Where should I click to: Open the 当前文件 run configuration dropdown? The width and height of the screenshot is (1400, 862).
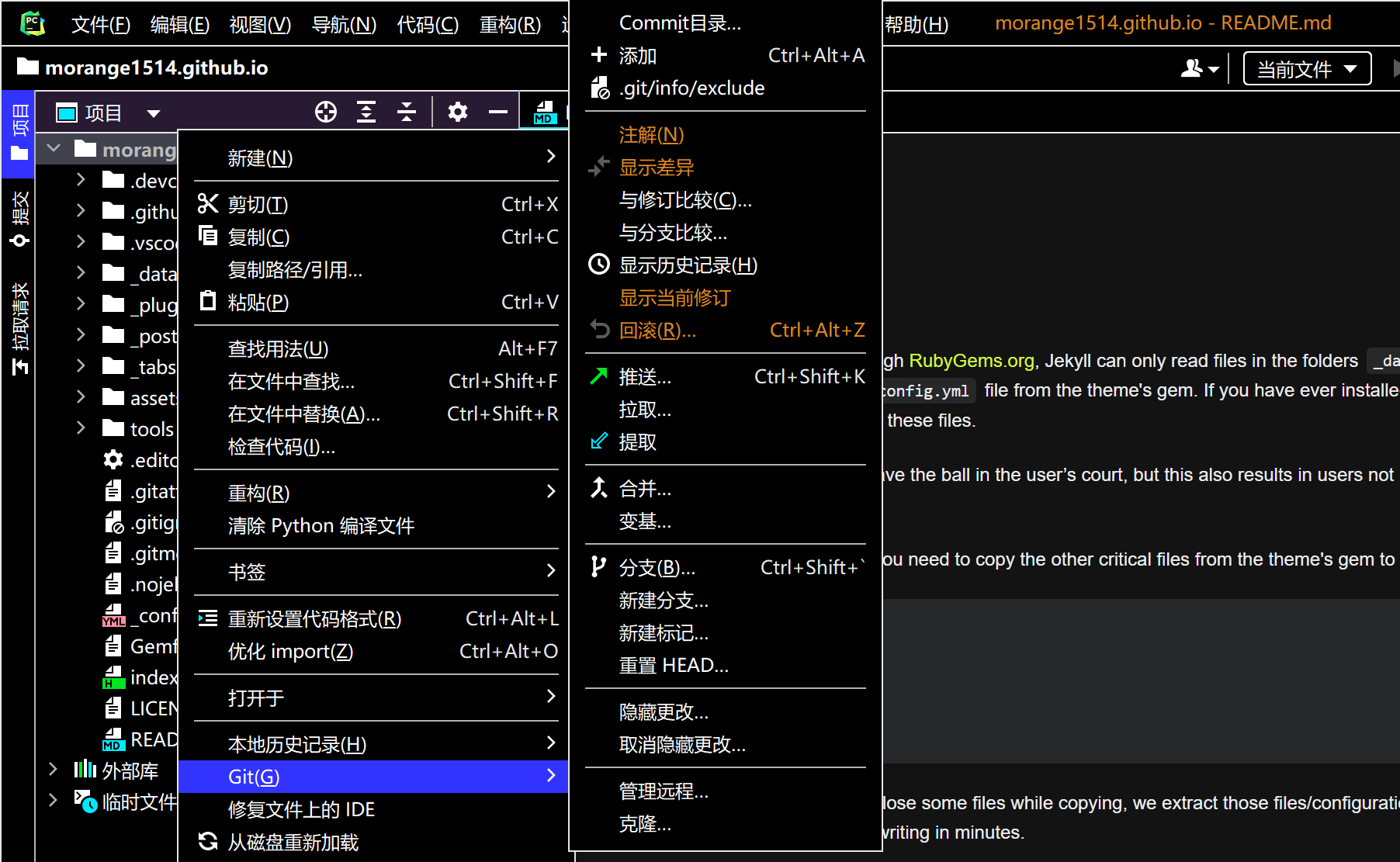coord(1308,69)
